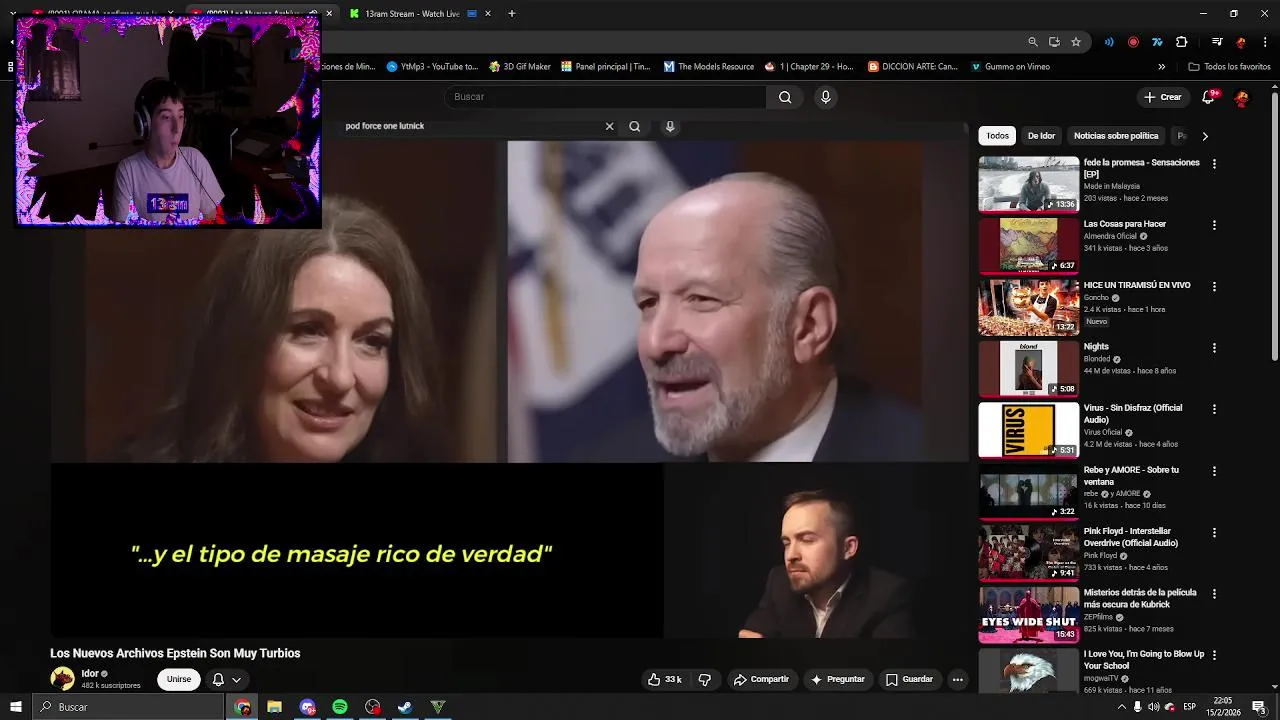
Task: Open options menu for 'Pink Floyd - Interstellar Overdrive'
Action: point(1214,532)
